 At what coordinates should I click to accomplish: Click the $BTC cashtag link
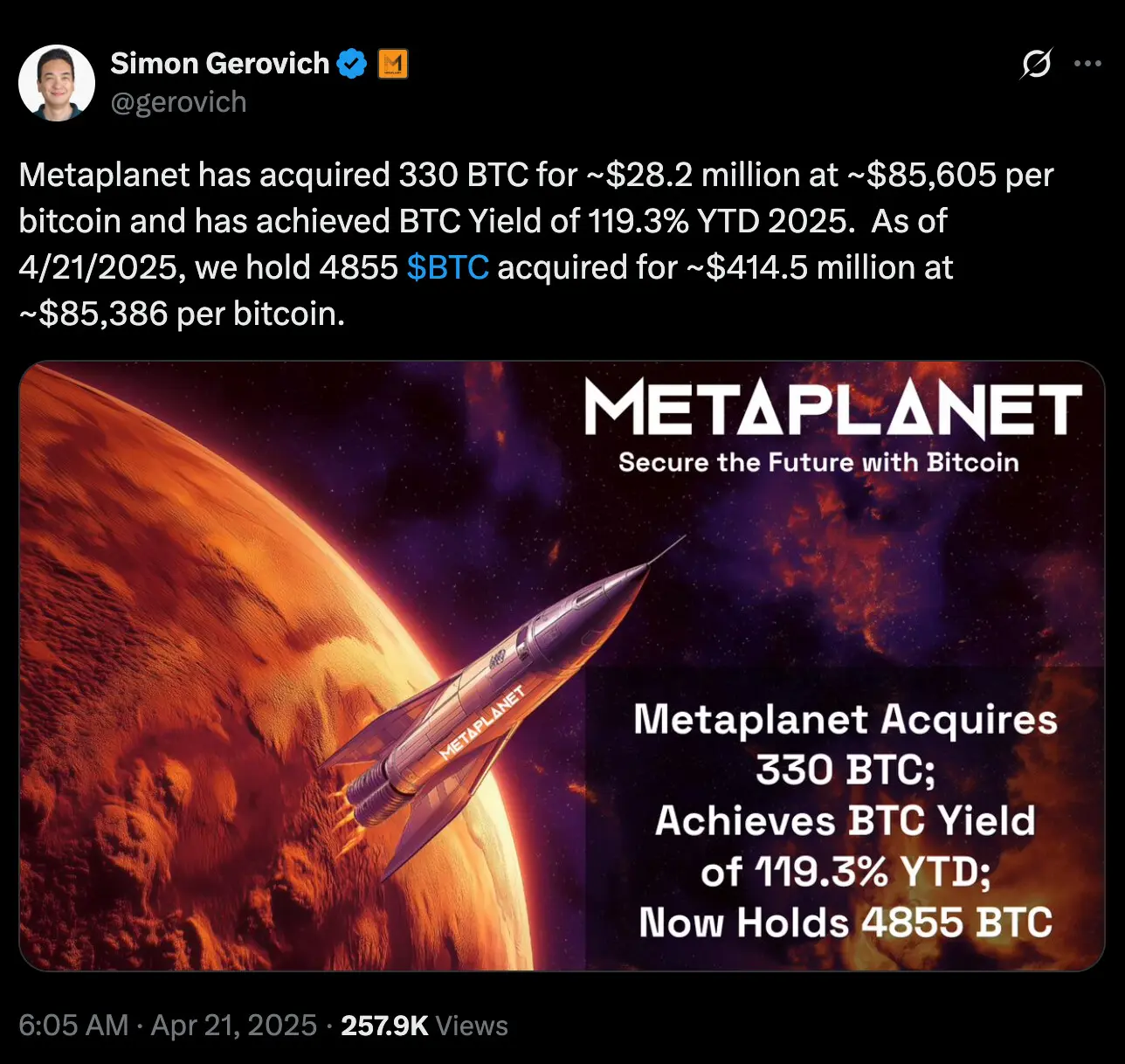pyautogui.click(x=447, y=267)
